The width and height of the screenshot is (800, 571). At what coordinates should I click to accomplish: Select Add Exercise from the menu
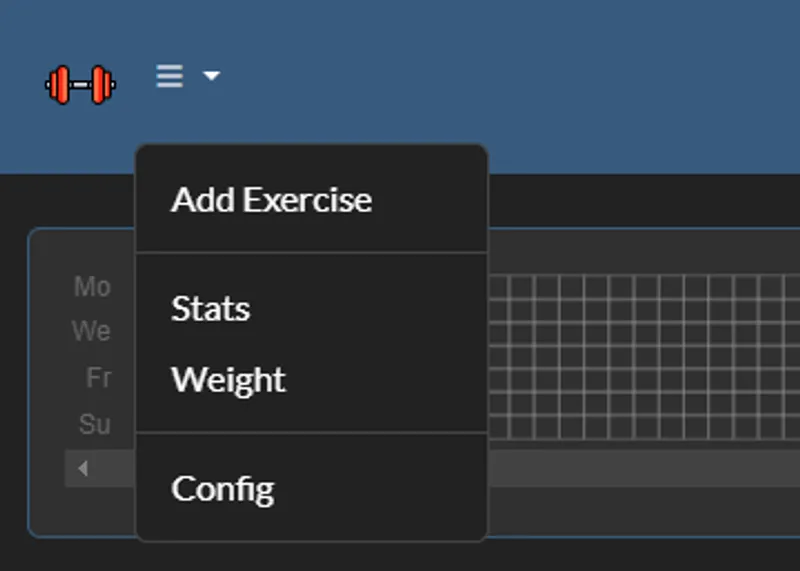point(271,200)
